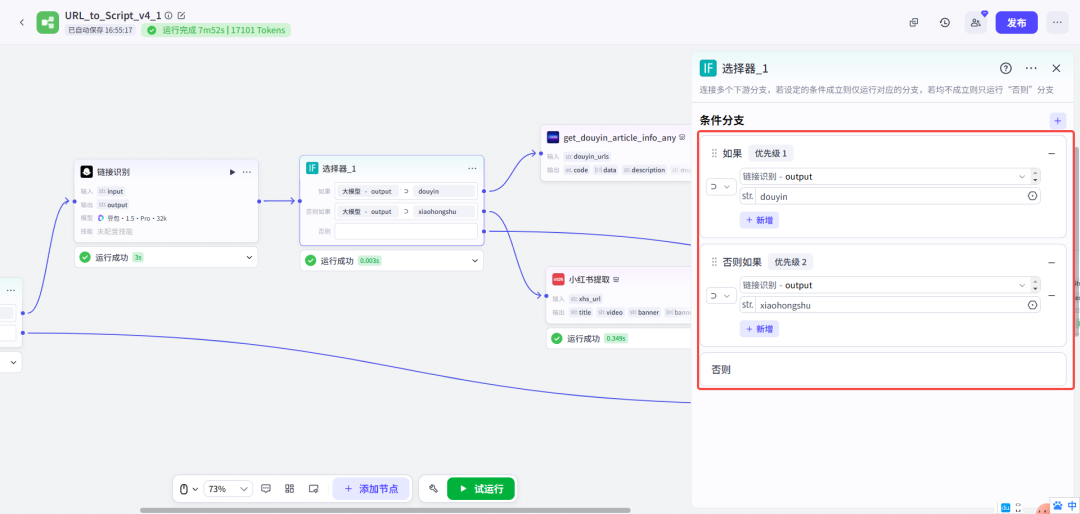The width and height of the screenshot is (1080, 514).
Task: Grab drag handle of 如果 branch
Action: (714, 153)
